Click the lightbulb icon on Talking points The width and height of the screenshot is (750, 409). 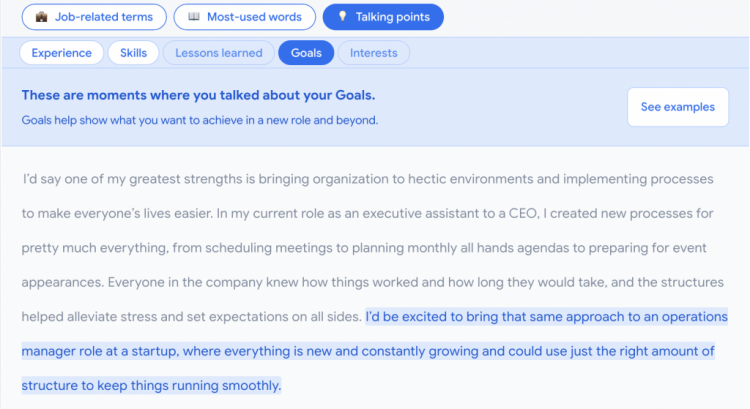[342, 16]
